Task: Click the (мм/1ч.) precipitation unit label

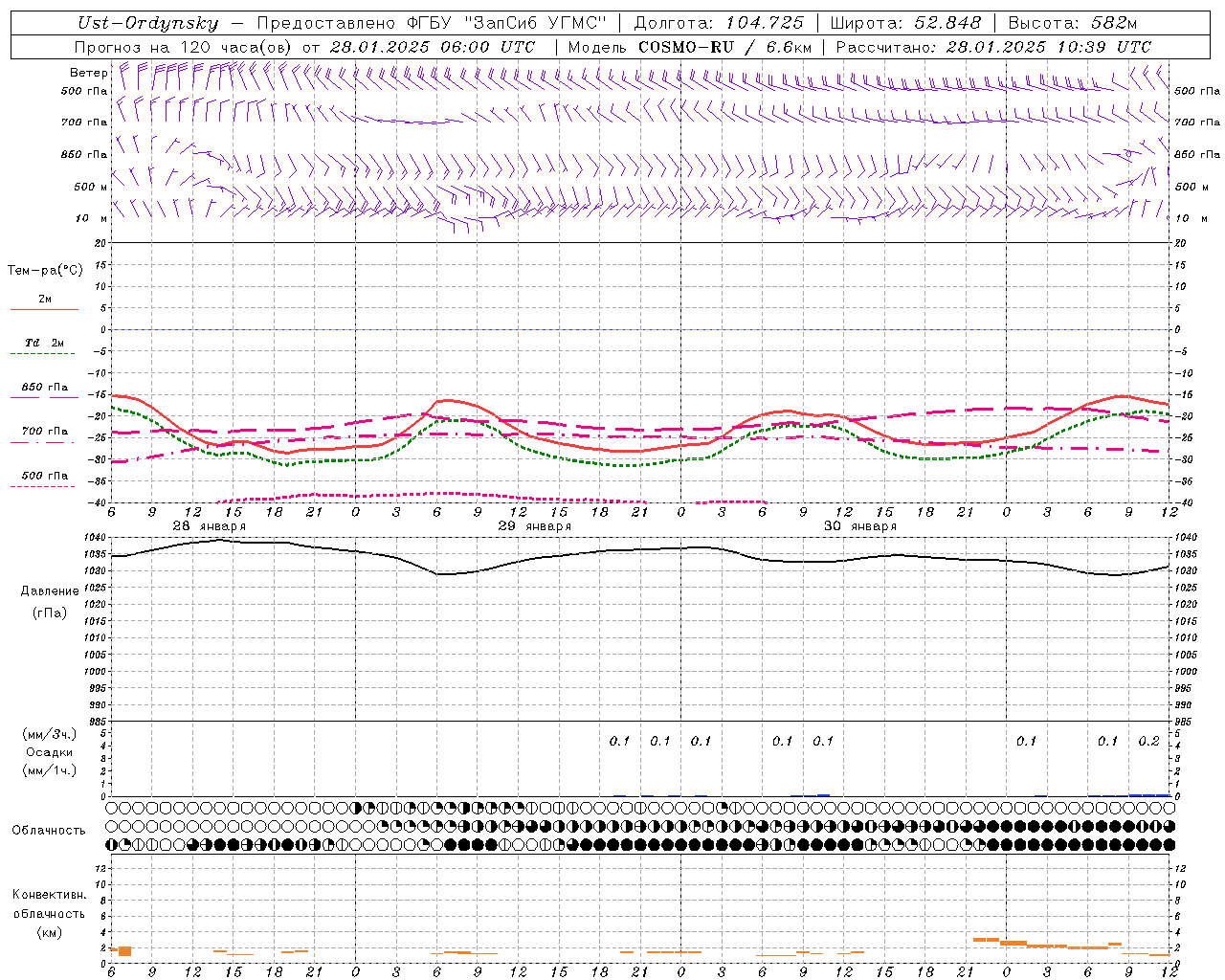Action: tap(49, 769)
